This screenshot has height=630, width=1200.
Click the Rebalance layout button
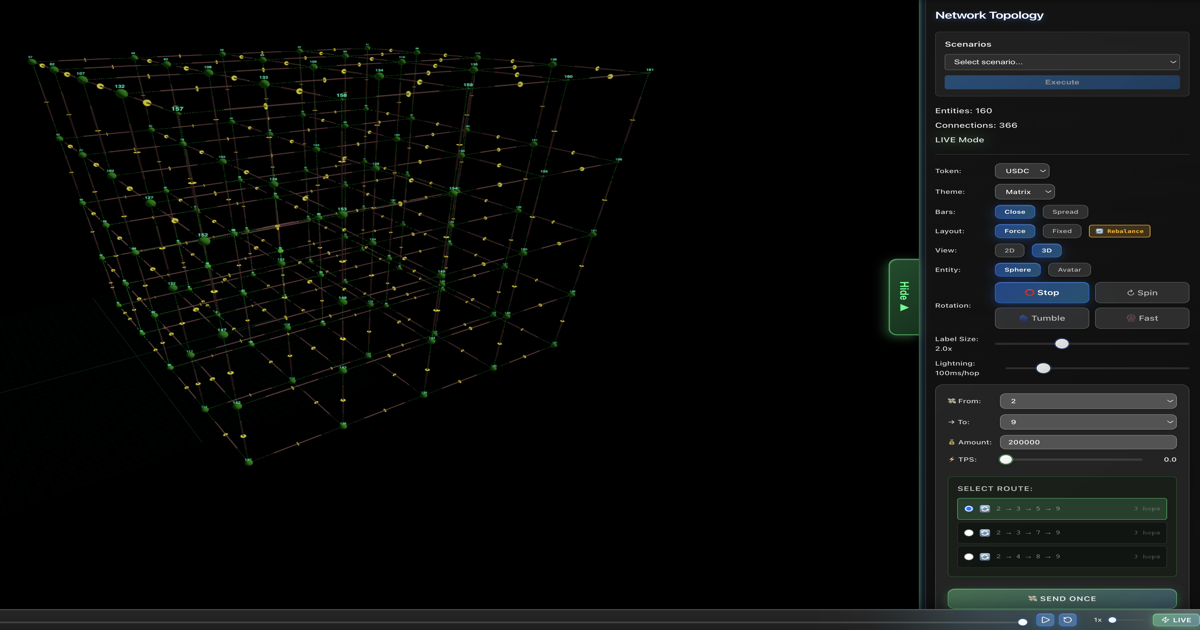1119,231
